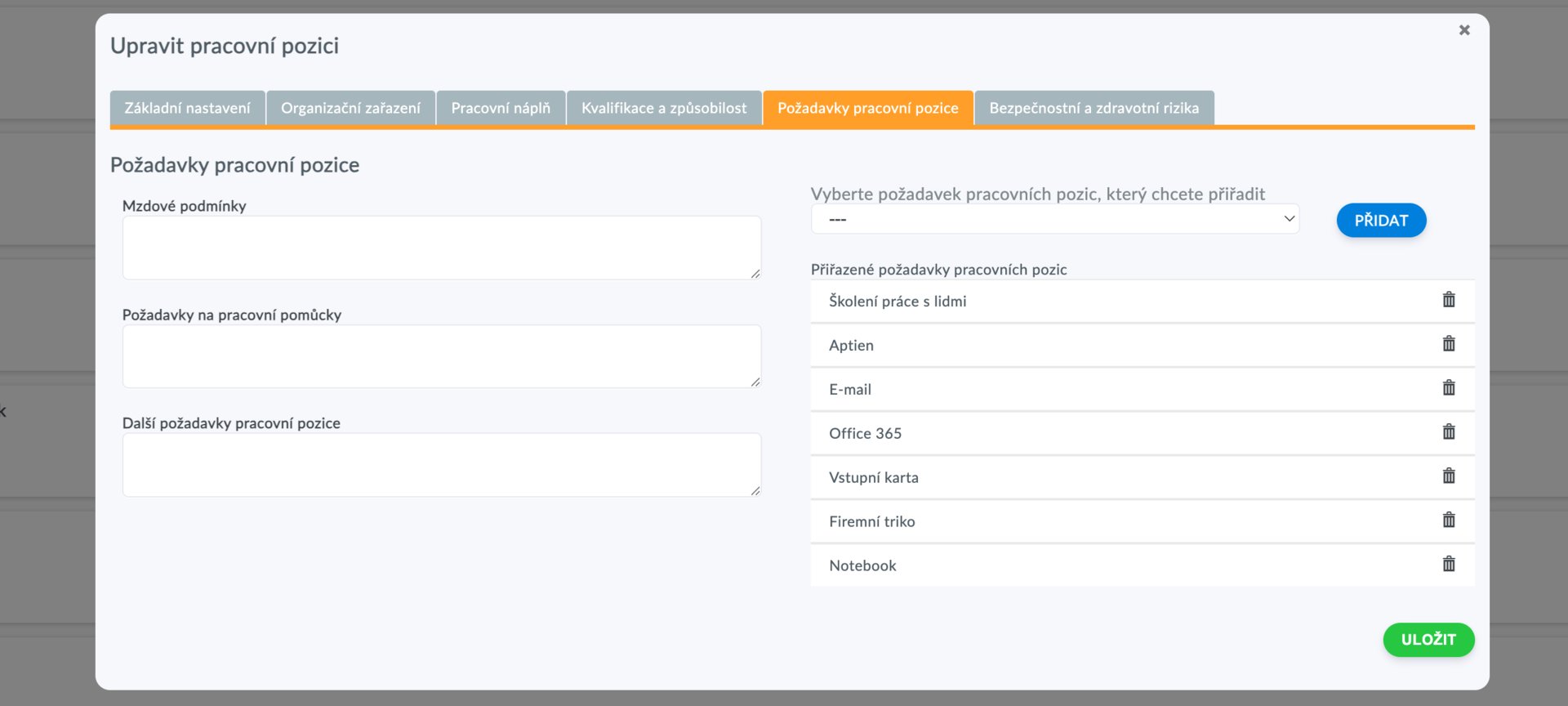
Task: Switch to Základní nastavení tab
Action: pos(187,108)
